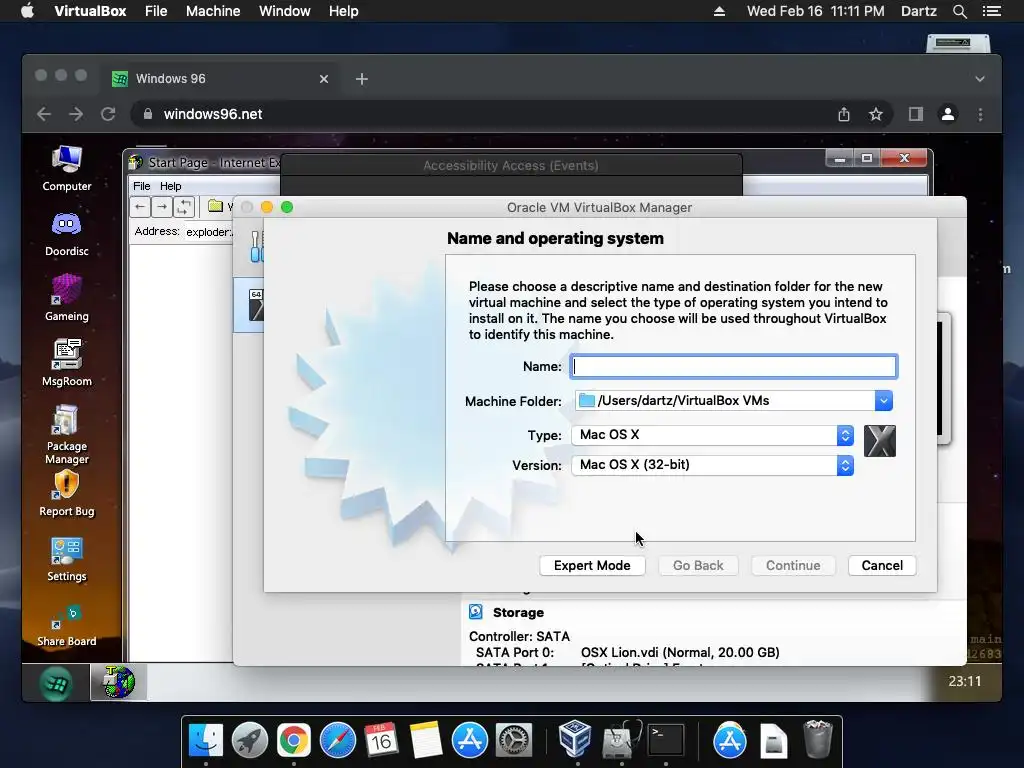The height and width of the screenshot is (768, 1024).
Task: Click the Go Back button
Action: coord(698,566)
